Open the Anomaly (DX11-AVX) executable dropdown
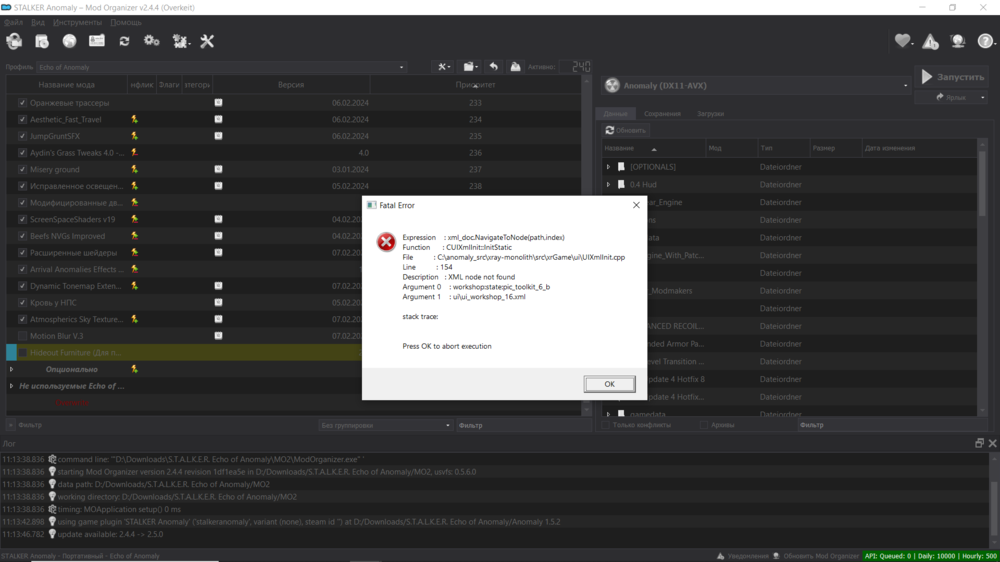 click(756, 85)
